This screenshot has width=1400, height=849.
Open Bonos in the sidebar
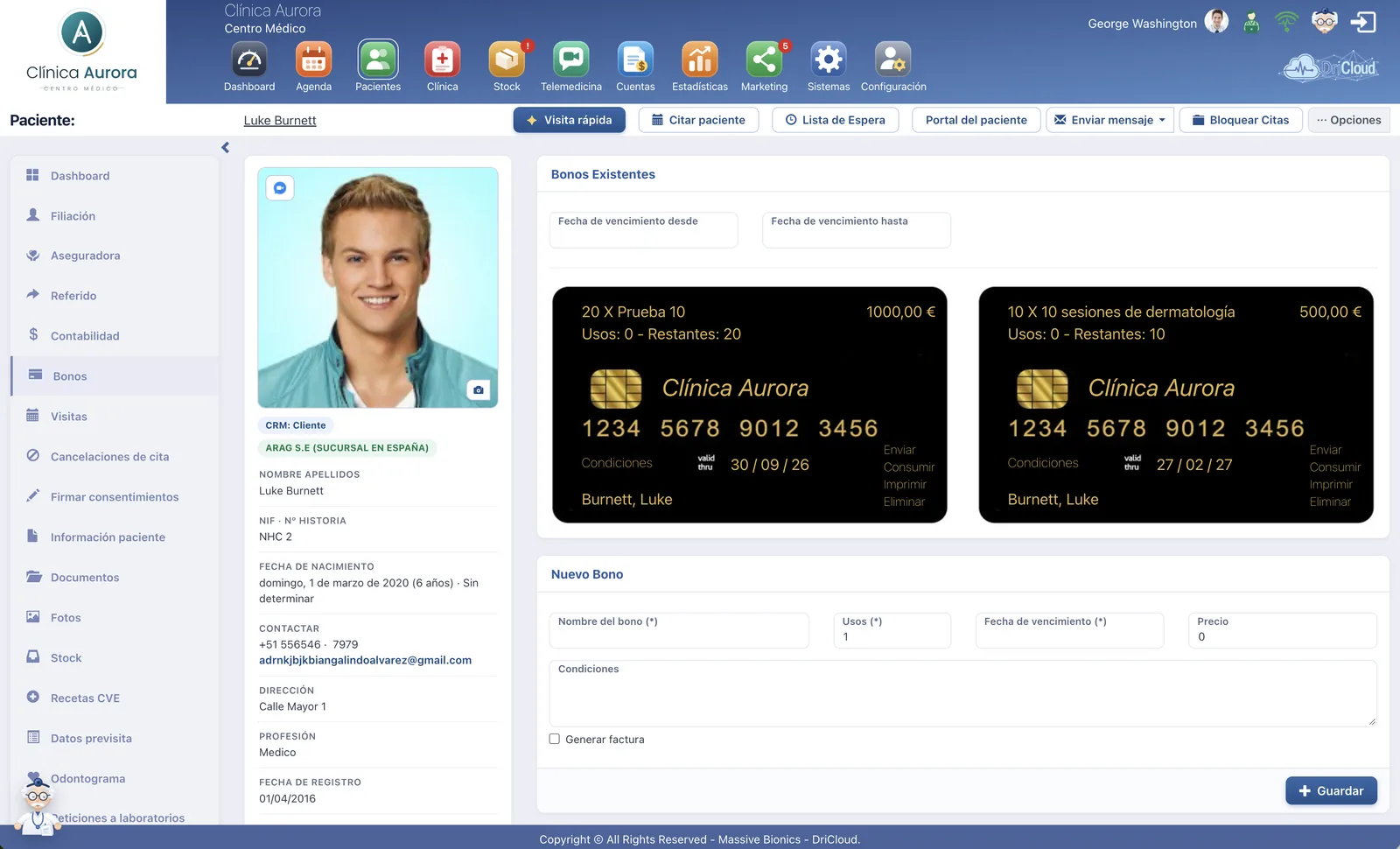pos(115,376)
